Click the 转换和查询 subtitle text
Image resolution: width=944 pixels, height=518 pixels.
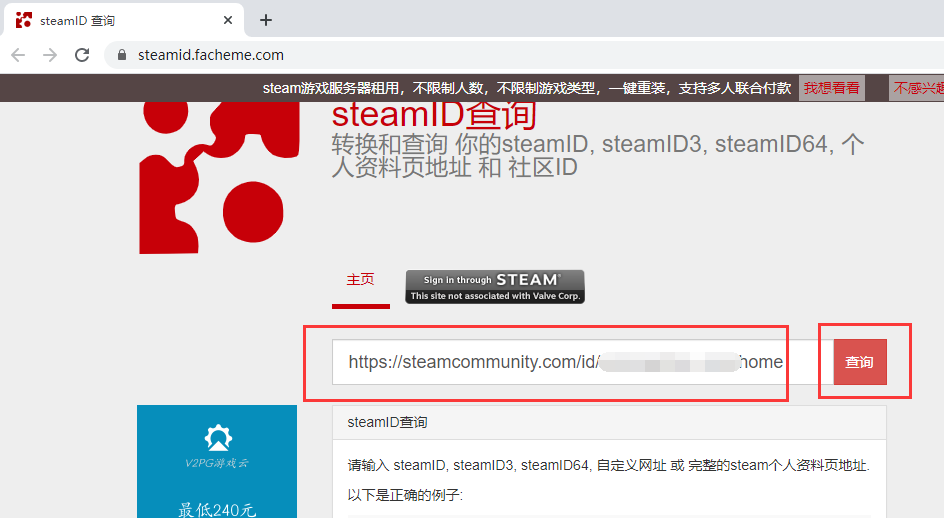pyautogui.click(x=598, y=156)
